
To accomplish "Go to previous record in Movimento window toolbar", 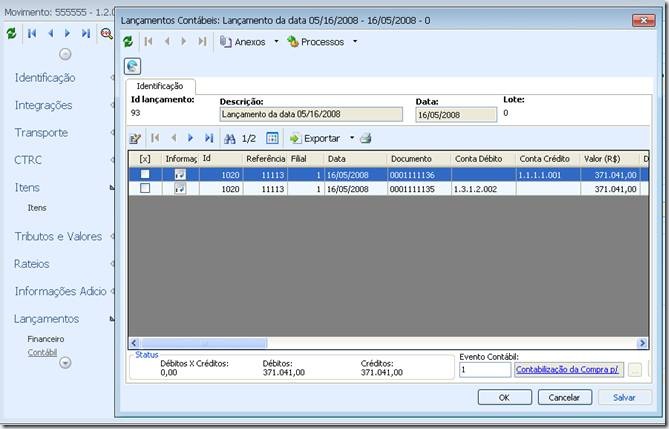I will coord(50,33).
